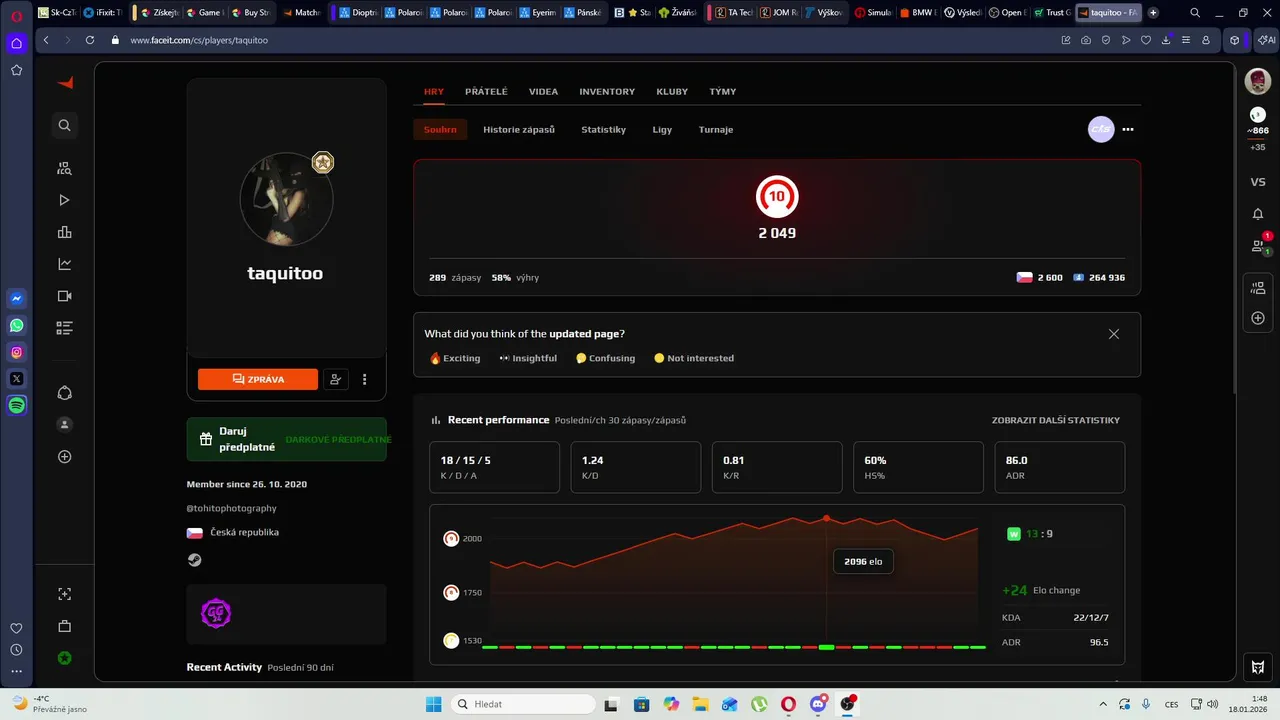1280x720 pixels.
Task: Open the search icon in FACEIT sidebar
Action: click(x=65, y=125)
